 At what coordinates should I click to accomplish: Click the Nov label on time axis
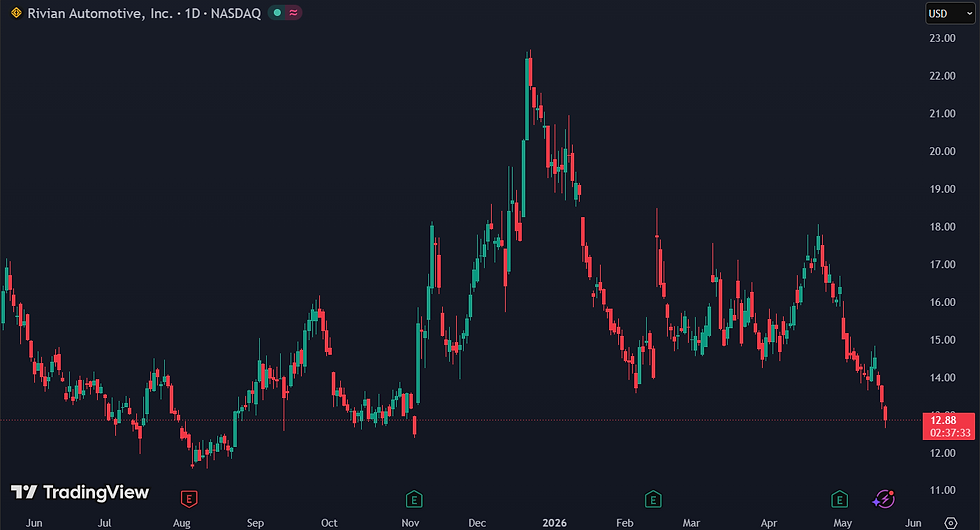[x=410, y=523]
